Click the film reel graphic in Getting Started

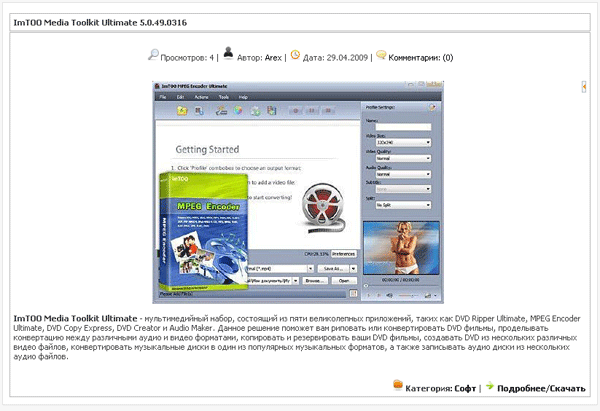(323, 208)
